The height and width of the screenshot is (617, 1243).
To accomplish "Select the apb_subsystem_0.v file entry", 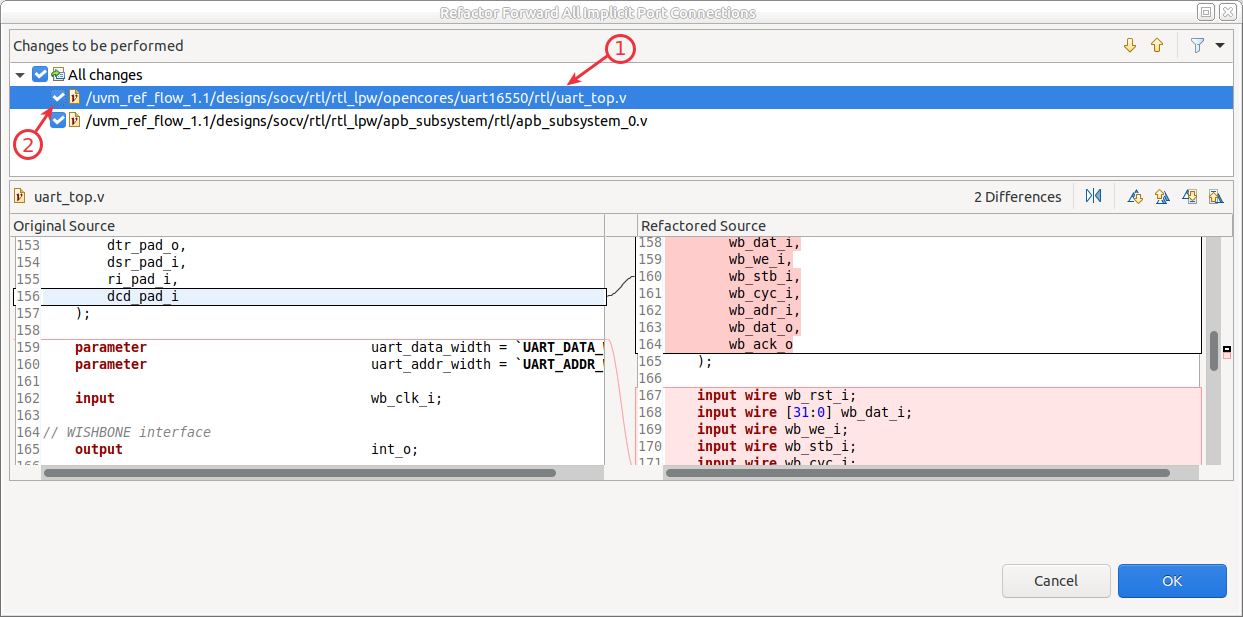I will [x=366, y=120].
